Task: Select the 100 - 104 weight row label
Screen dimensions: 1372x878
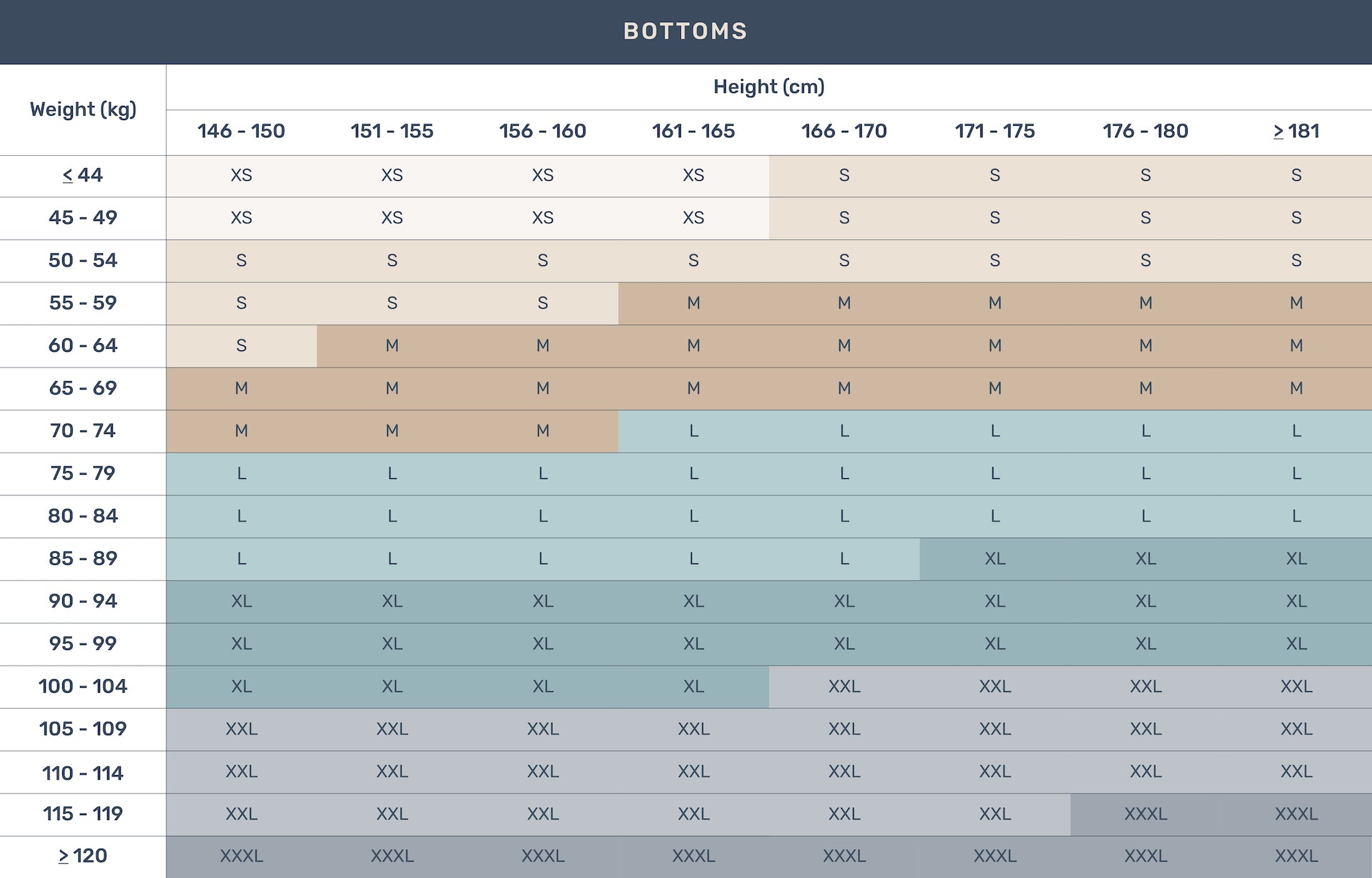Action: click(x=83, y=686)
